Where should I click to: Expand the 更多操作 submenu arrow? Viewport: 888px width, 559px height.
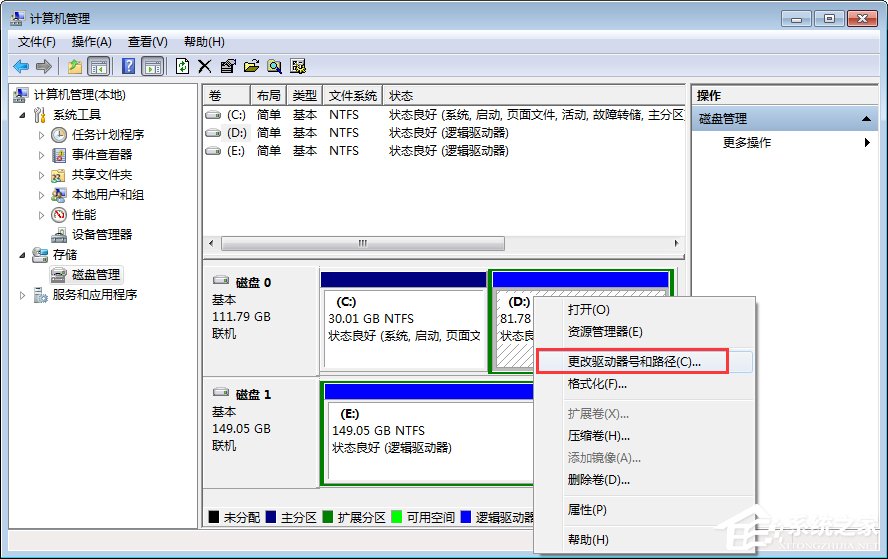(x=867, y=143)
